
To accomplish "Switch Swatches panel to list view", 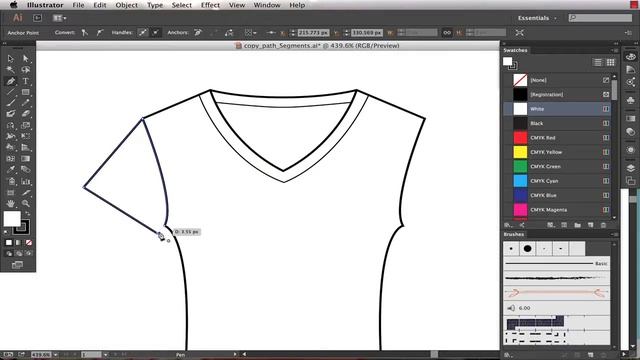I will pyautogui.click(x=598, y=62).
